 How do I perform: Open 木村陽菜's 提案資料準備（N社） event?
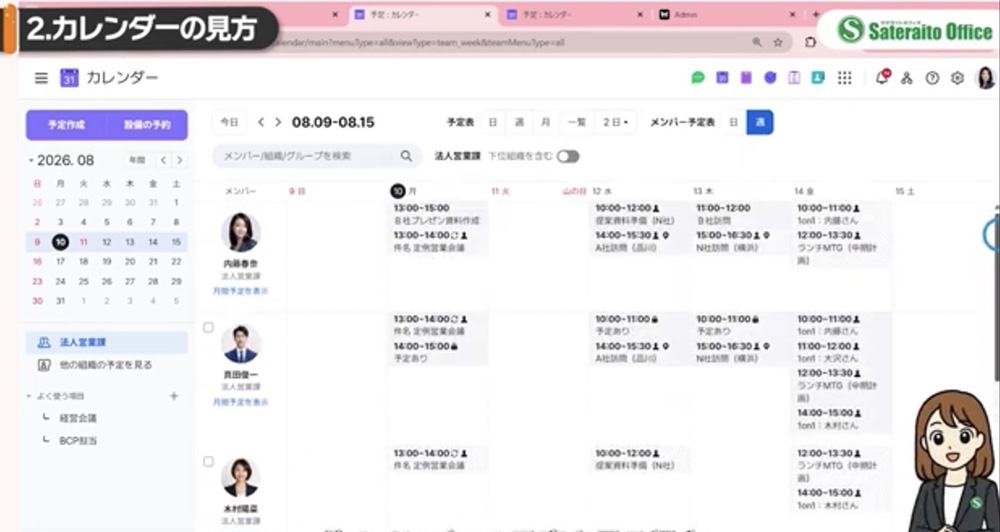(640, 460)
